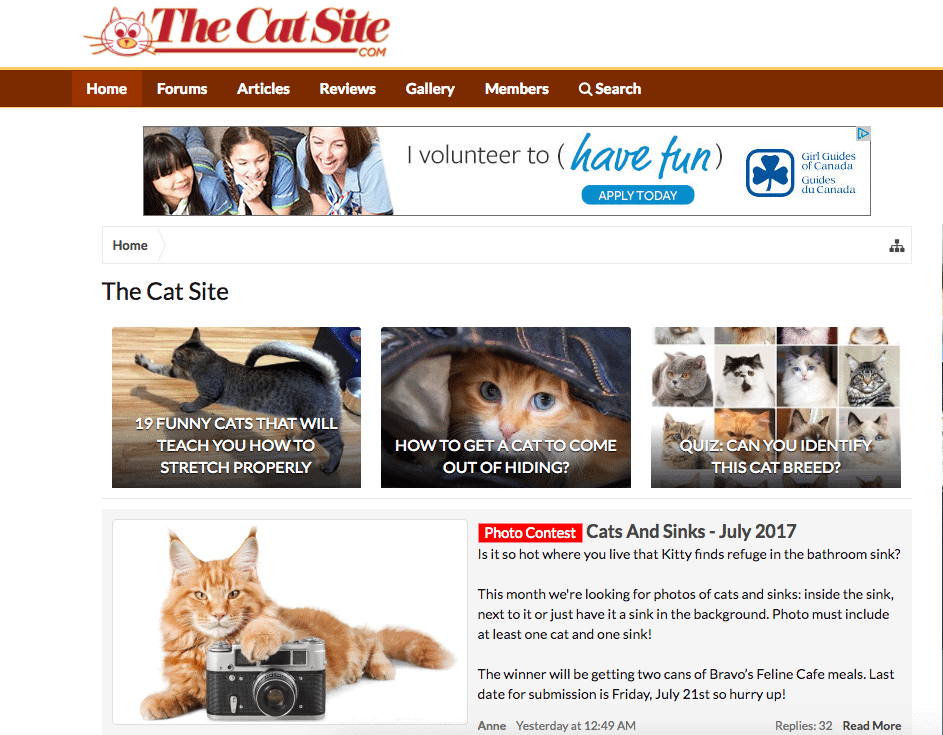This screenshot has width=943, height=735.
Task: Open the funny stretching cats article thumbnail
Action: point(236,407)
